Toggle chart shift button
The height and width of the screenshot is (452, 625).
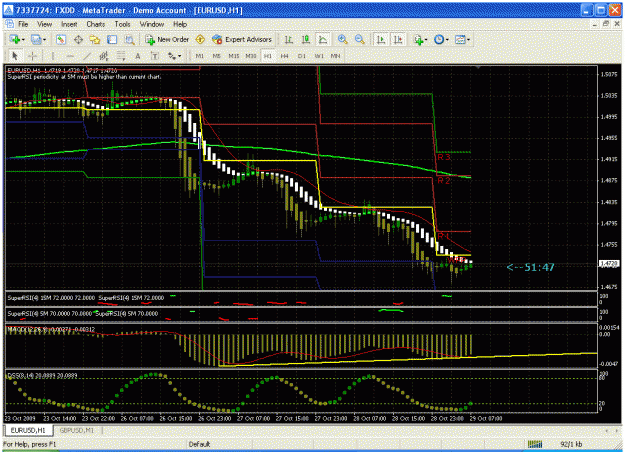[x=398, y=39]
